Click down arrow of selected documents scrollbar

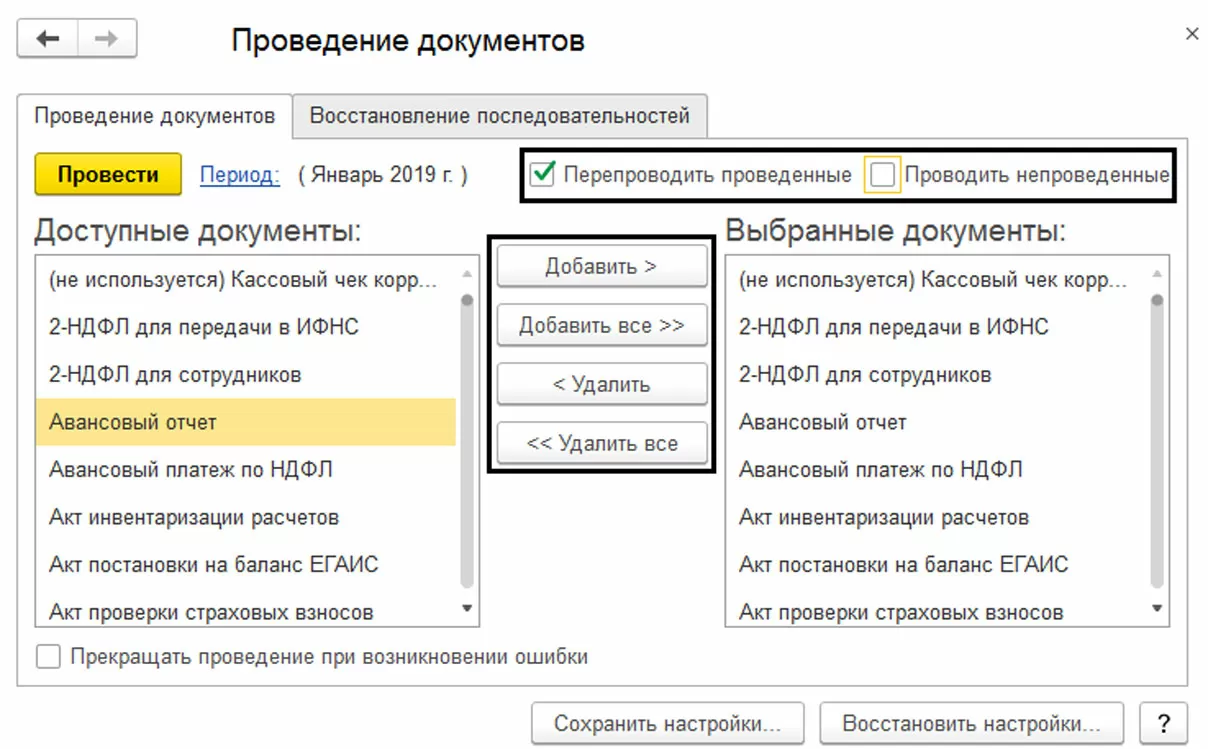coord(1157,607)
